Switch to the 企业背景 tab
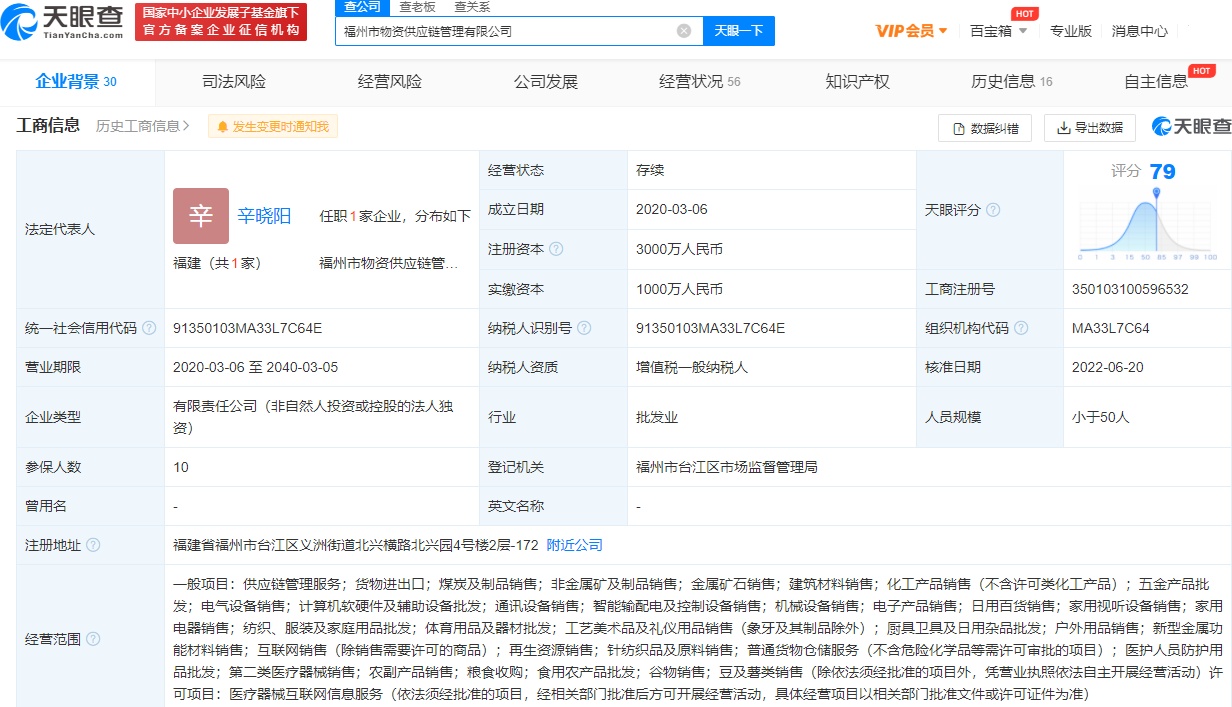Screen dimensions: 1232x707 76,82
